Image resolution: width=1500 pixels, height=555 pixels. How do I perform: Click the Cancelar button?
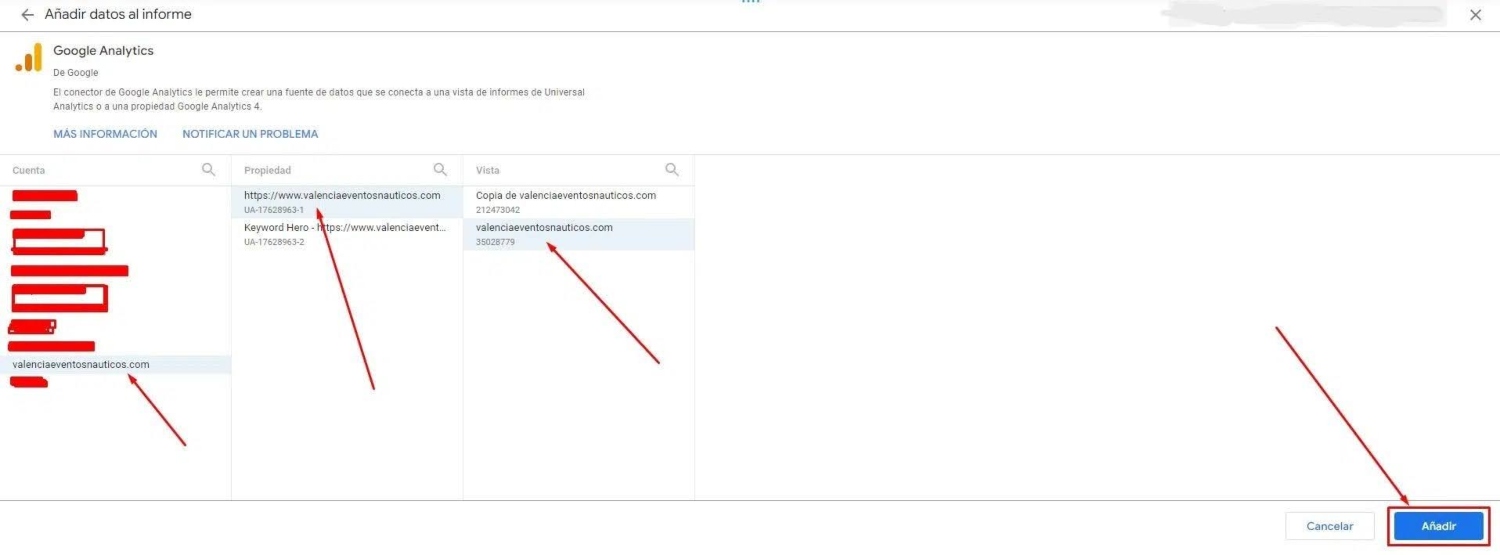point(1330,526)
